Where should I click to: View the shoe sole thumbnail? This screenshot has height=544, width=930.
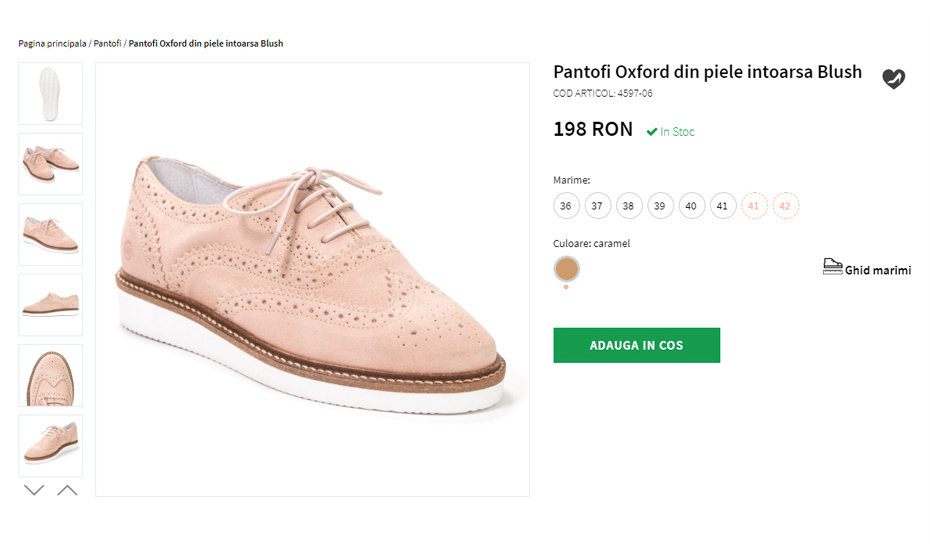point(50,94)
